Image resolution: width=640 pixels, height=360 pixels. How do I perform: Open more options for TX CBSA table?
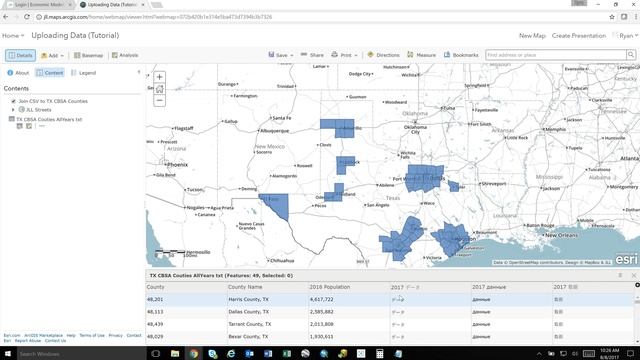[42, 126]
